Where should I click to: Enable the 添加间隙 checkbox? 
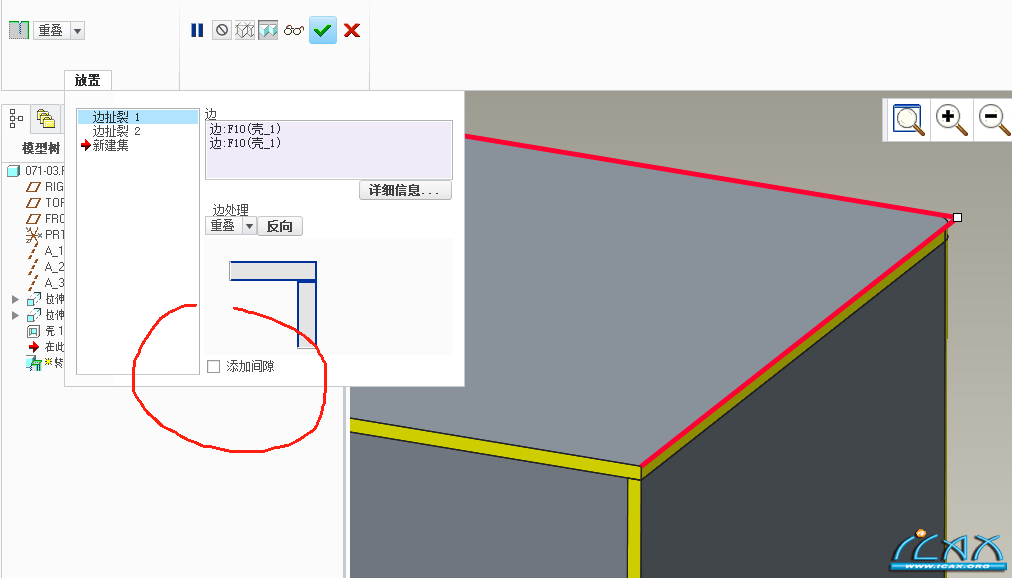coord(214,366)
